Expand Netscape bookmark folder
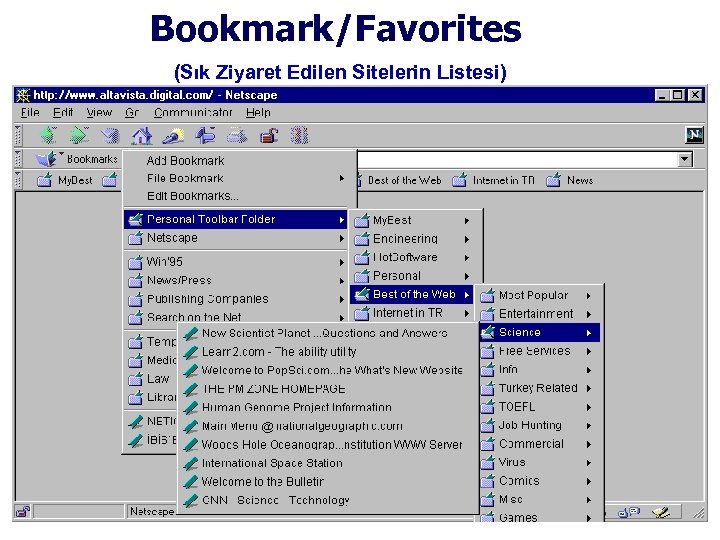The image size is (720, 540). point(236,238)
